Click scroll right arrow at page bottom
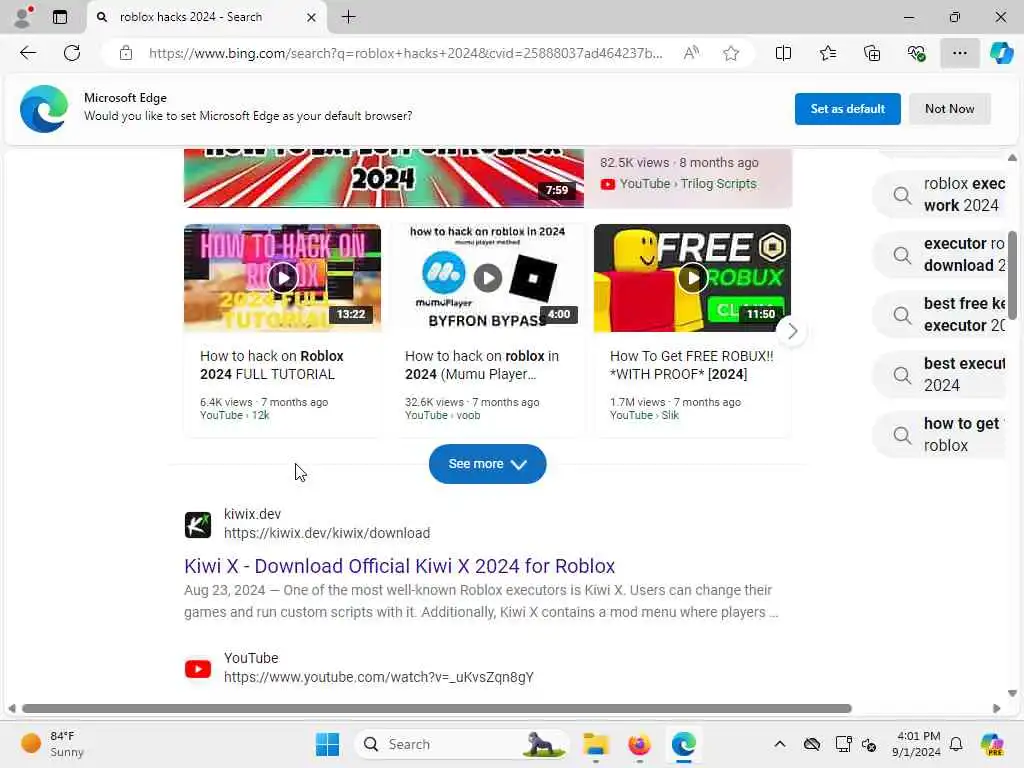Screen dimensions: 1024x768 click(997, 709)
